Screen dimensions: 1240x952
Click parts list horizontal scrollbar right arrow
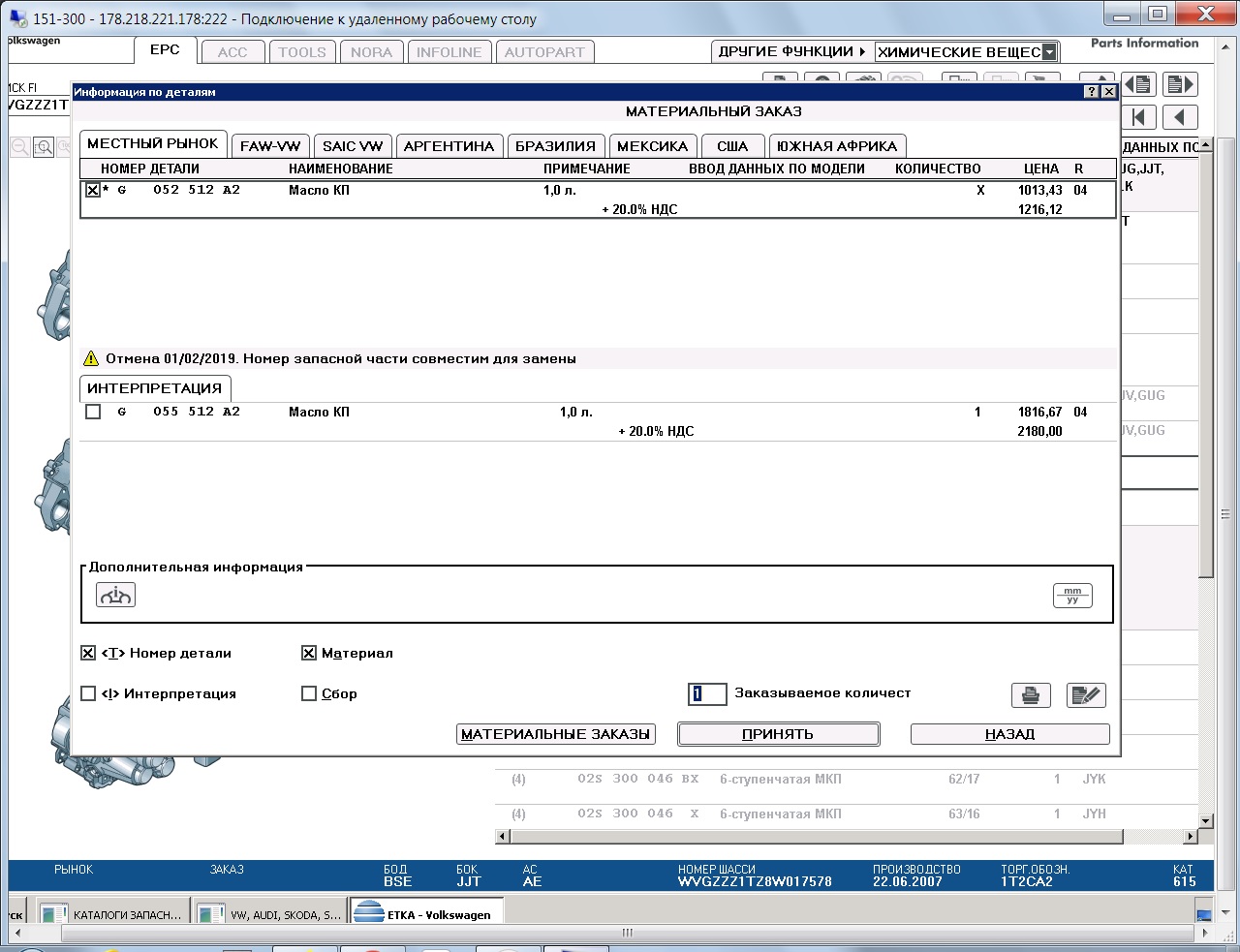[1191, 836]
